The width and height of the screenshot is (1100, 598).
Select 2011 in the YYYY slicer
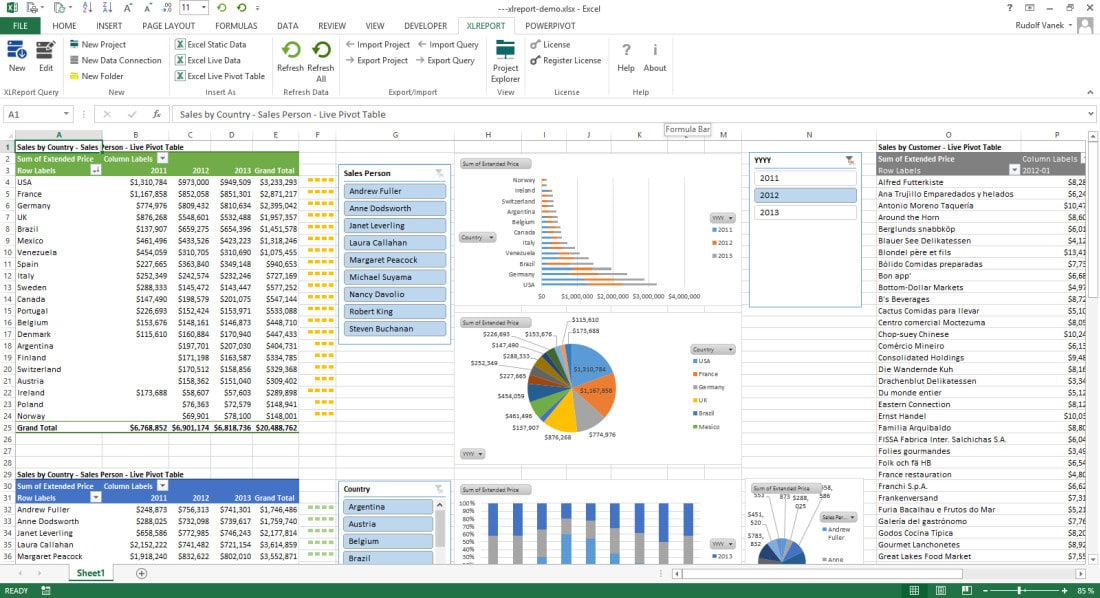[x=805, y=178]
